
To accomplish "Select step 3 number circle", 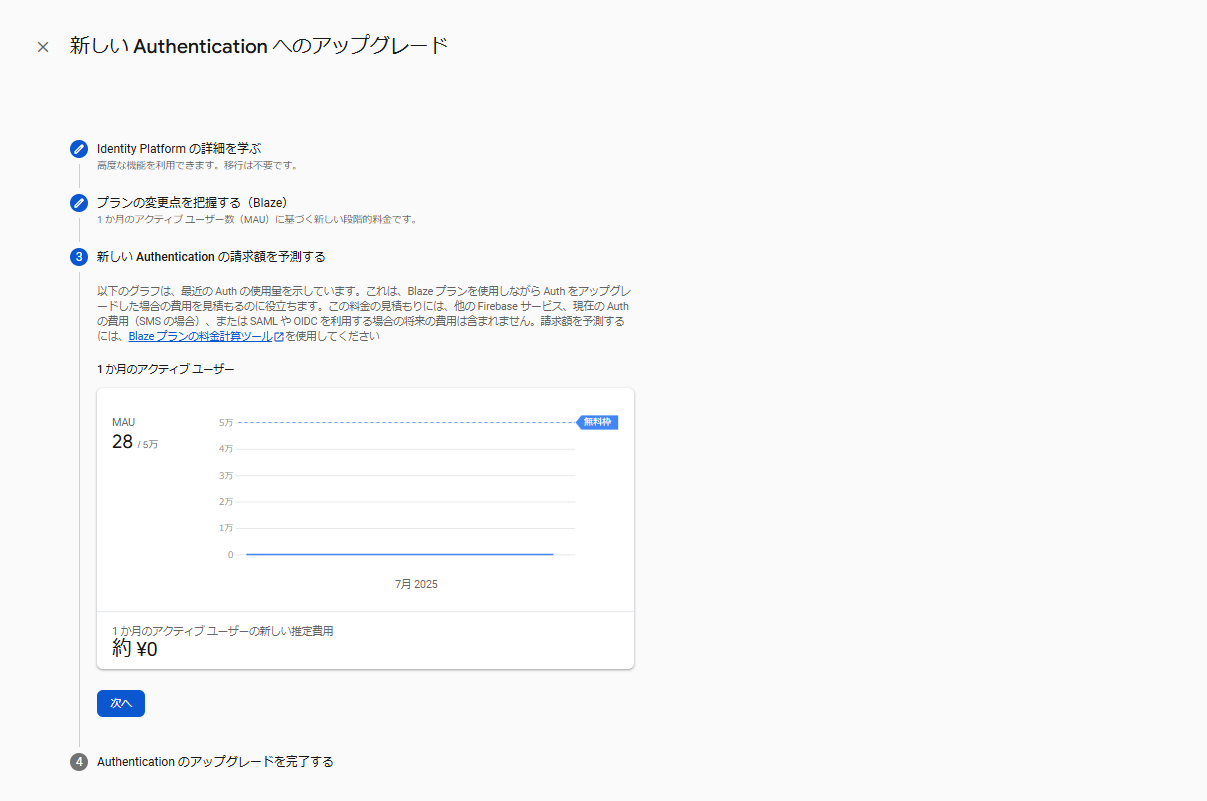I will pos(79,257).
